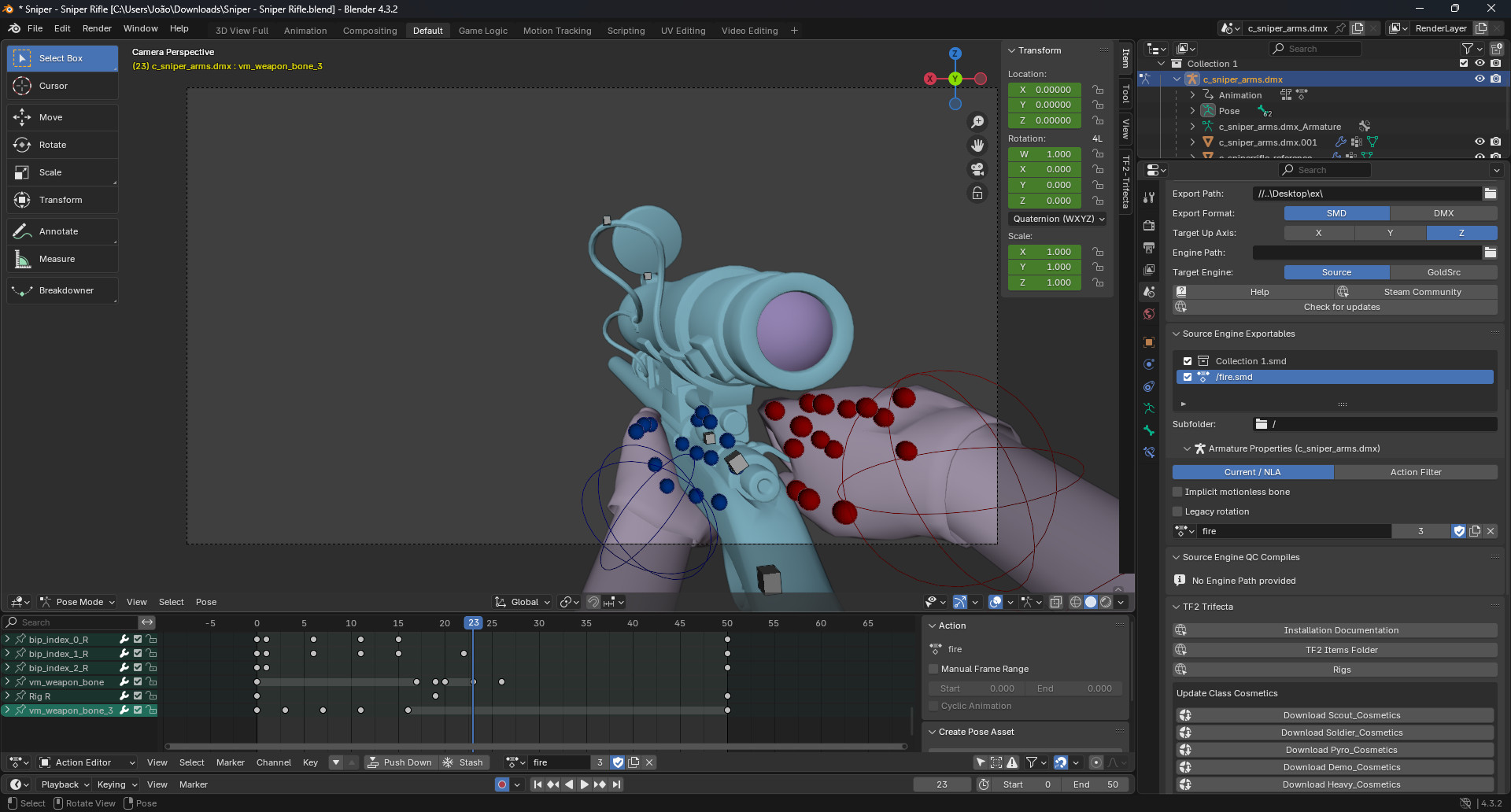The height and width of the screenshot is (812, 1511).
Task: Select the Rotate tool
Action: (x=61, y=145)
